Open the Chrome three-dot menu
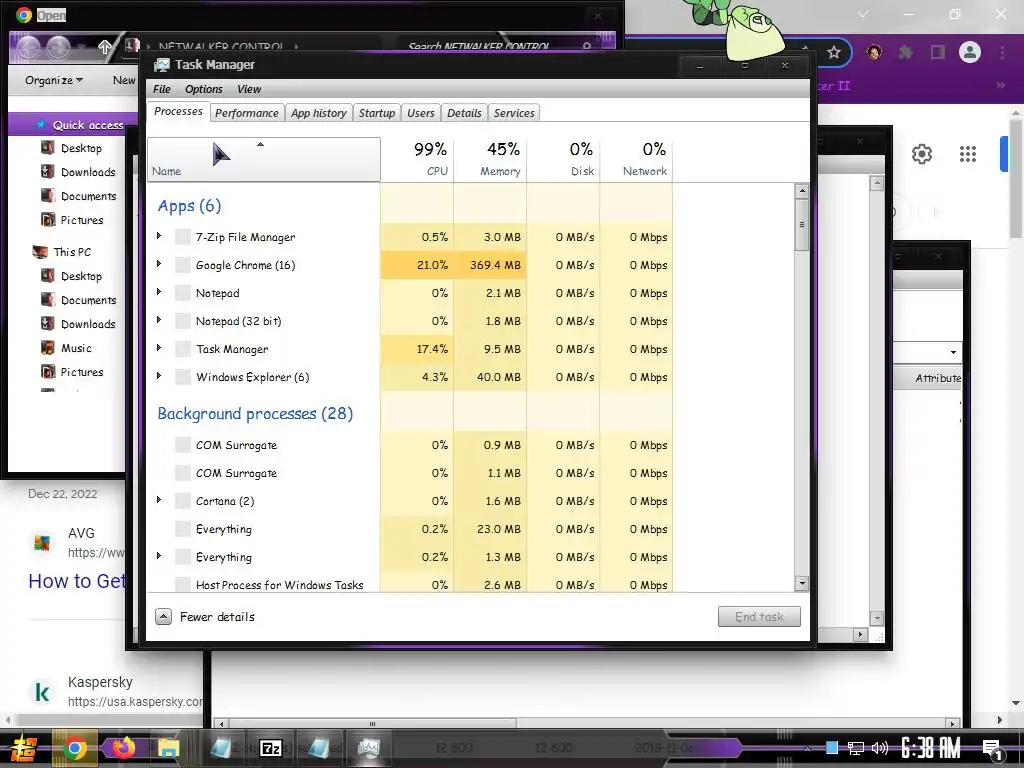The height and width of the screenshot is (768, 1024). click(x=1002, y=52)
